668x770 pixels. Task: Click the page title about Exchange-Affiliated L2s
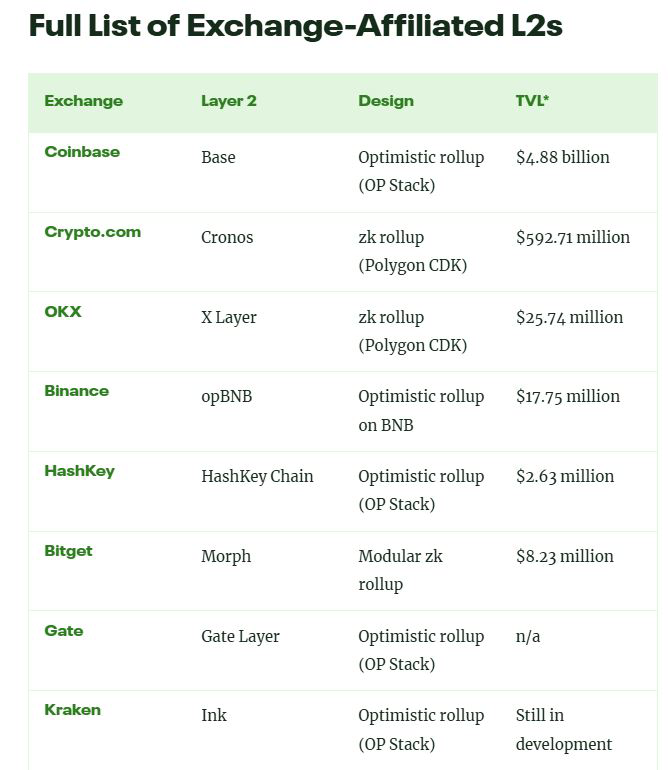click(295, 26)
